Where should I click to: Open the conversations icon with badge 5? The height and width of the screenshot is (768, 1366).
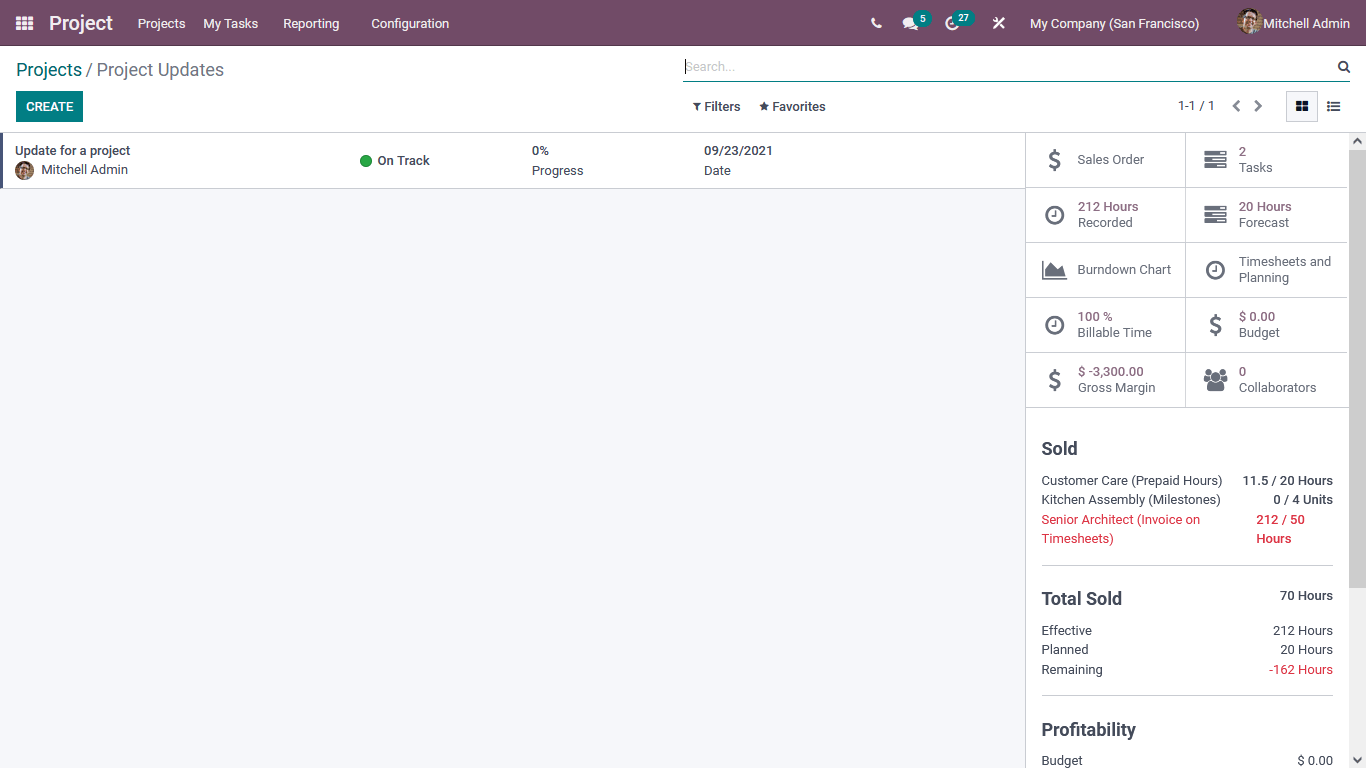(910, 23)
